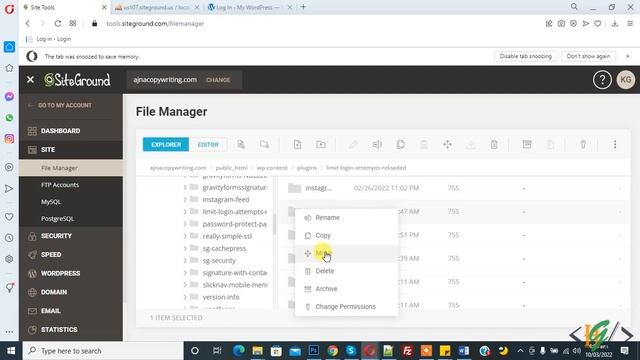640x360 pixels.
Task: Open browser search tabs magnifier icon
Action: [574, 7]
